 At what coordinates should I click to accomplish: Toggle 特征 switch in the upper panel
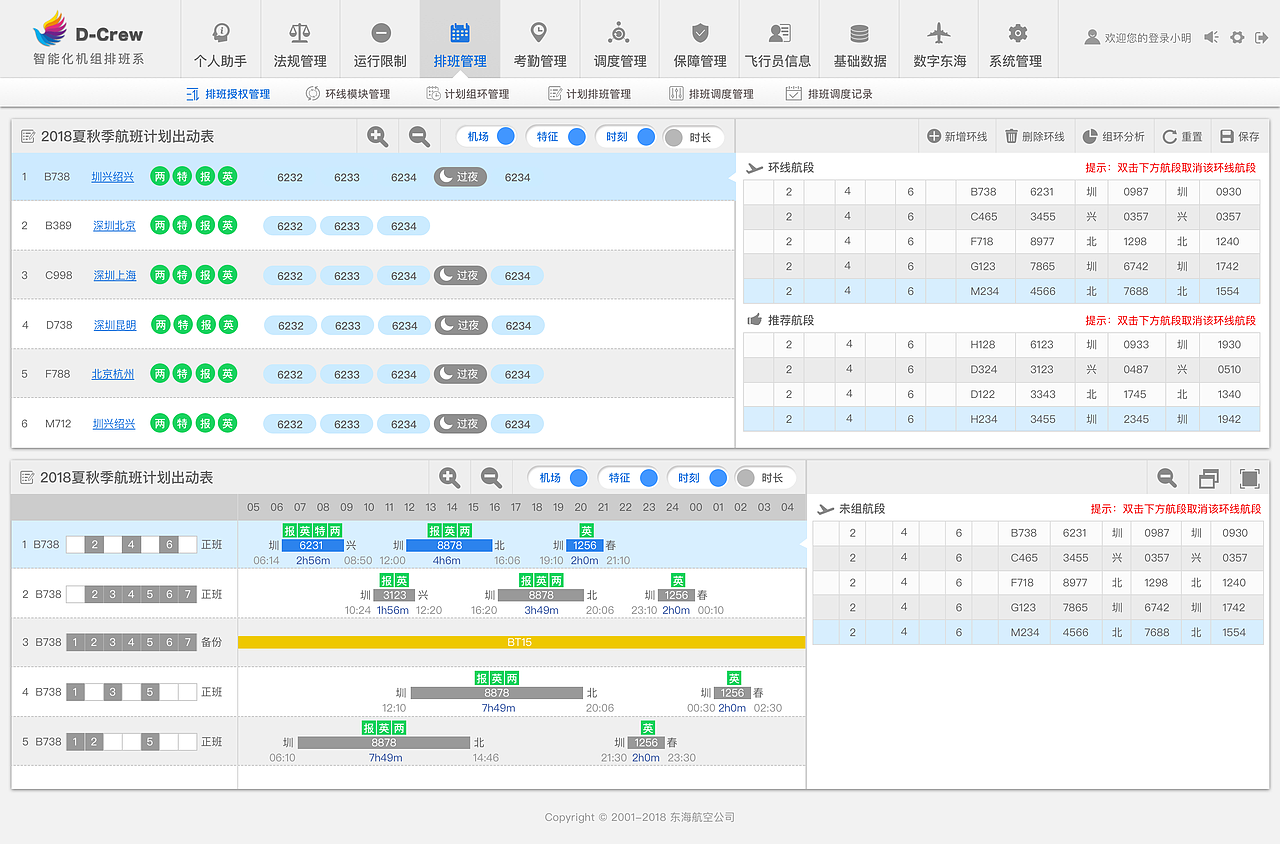557,137
